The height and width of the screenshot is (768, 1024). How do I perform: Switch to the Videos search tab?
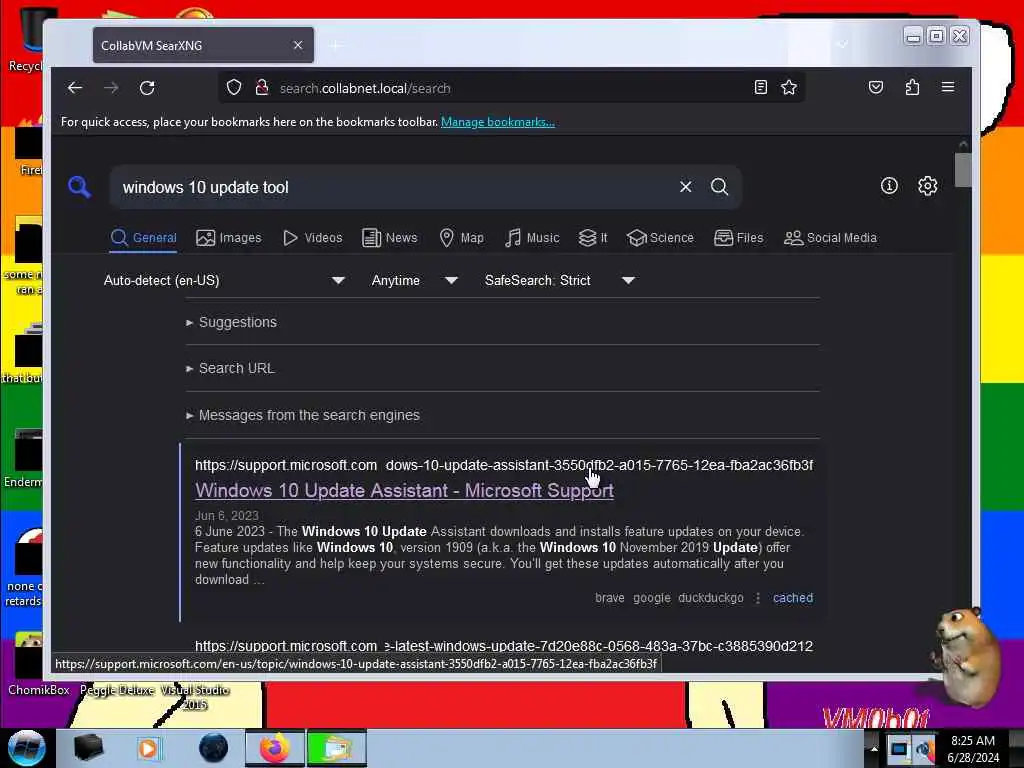pos(313,238)
